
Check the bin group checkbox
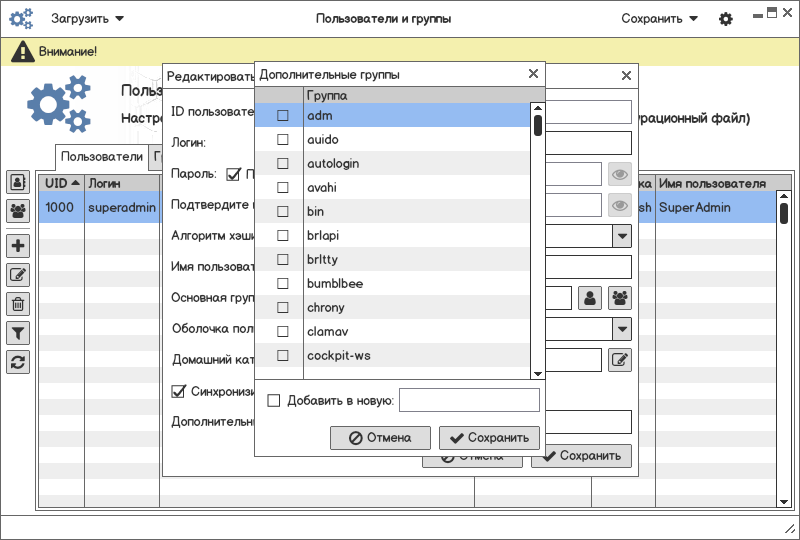[283, 211]
